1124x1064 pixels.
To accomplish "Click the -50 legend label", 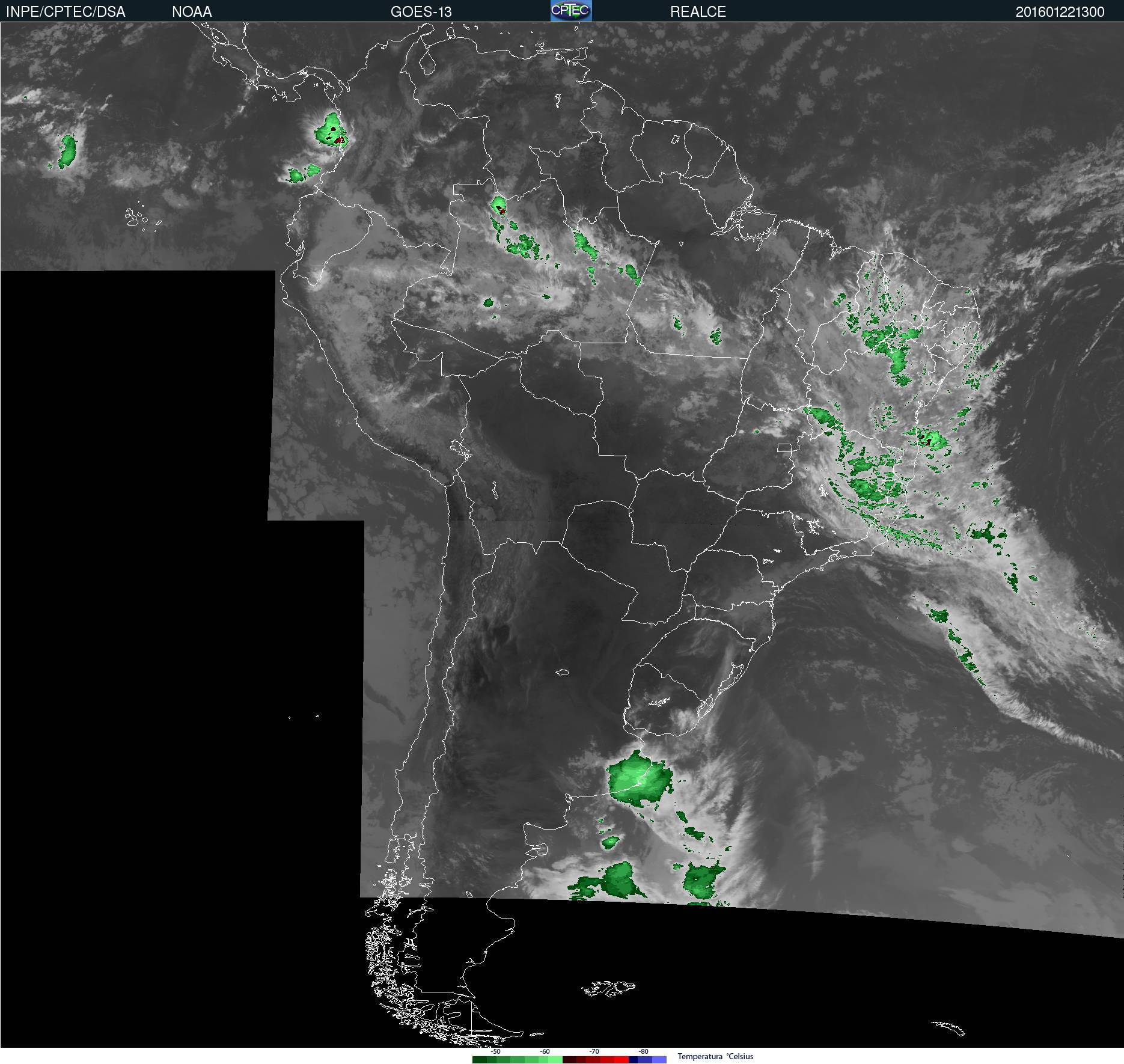I will [495, 1051].
